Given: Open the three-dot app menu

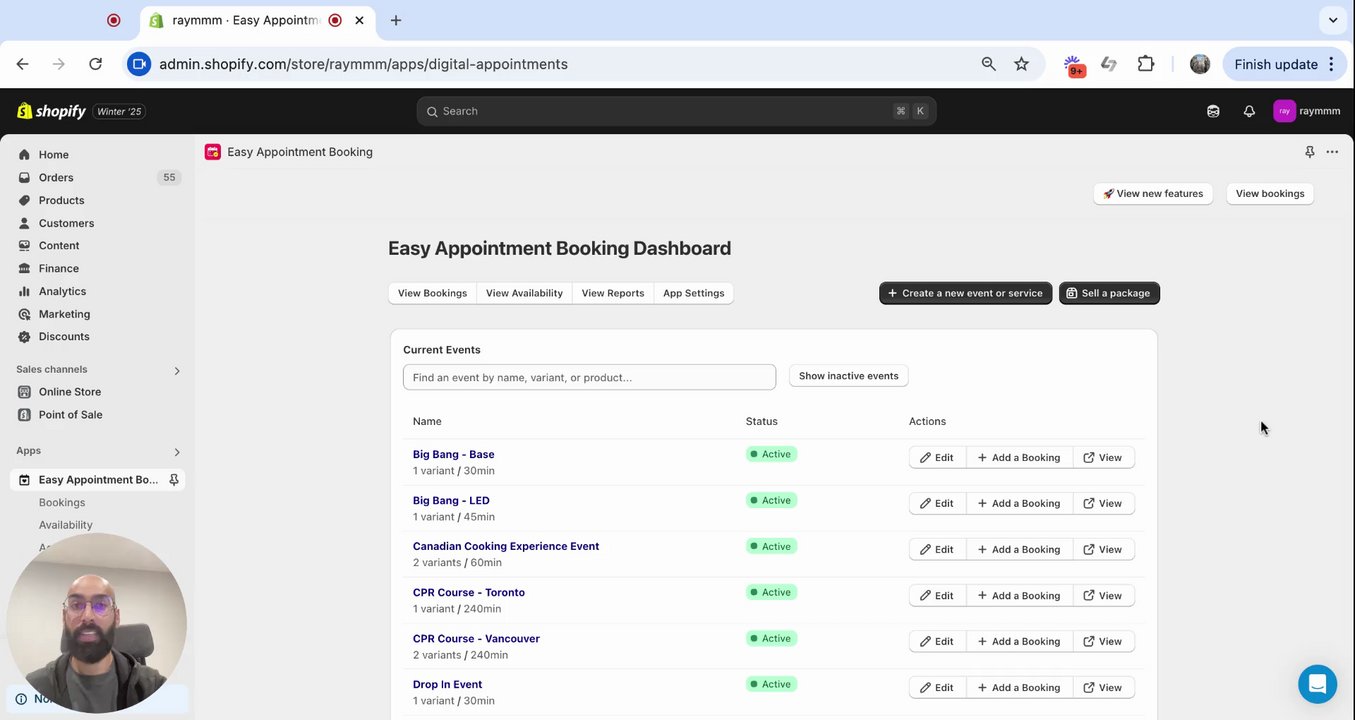Looking at the screenshot, I should point(1332,152).
